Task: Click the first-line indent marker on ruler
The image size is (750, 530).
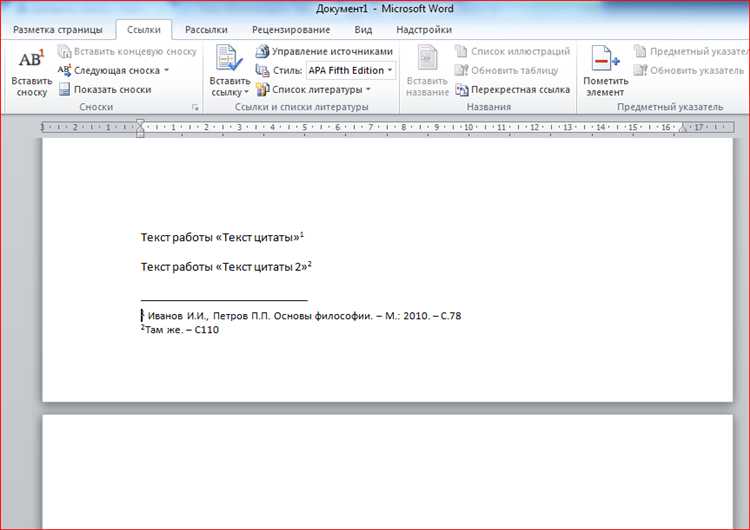Action: tap(140, 123)
